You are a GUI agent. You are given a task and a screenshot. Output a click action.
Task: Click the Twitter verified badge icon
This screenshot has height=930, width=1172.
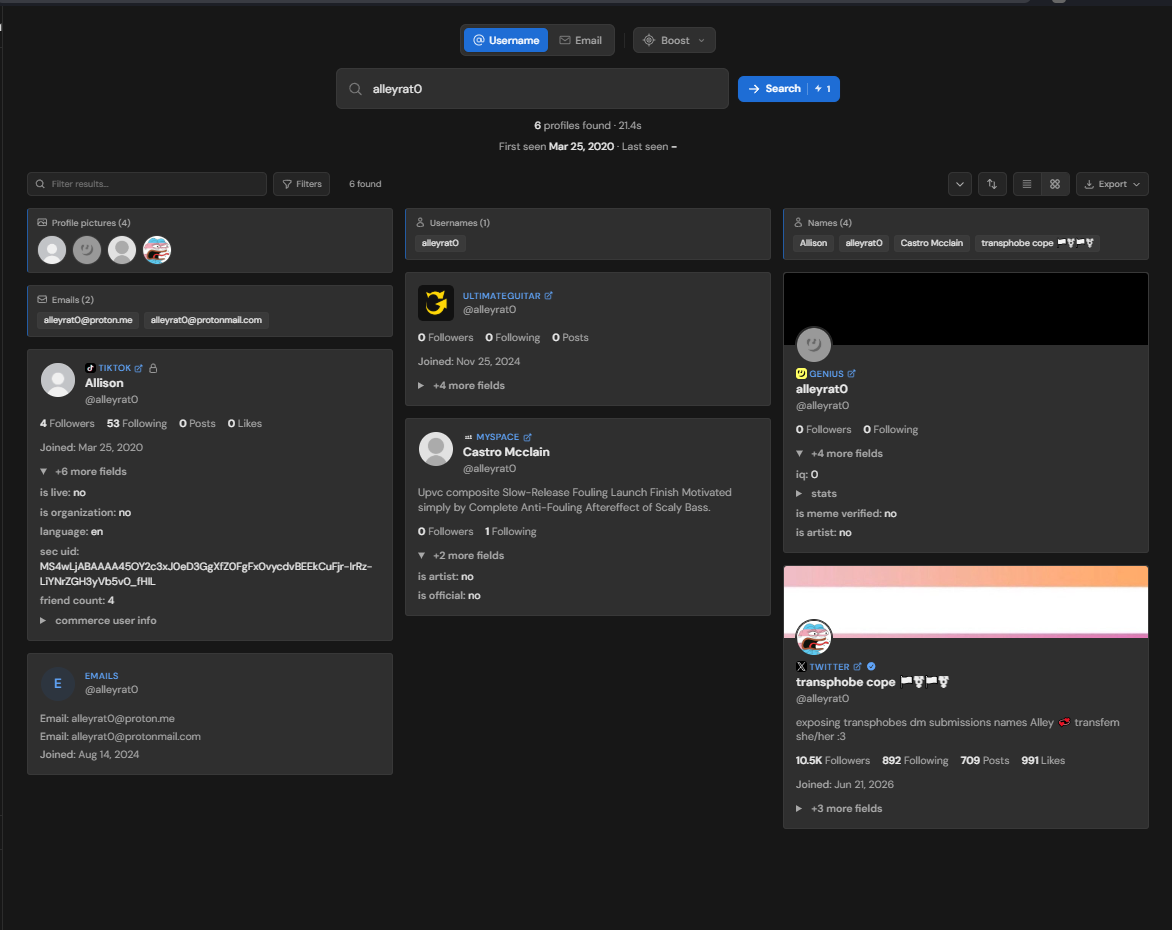872,666
